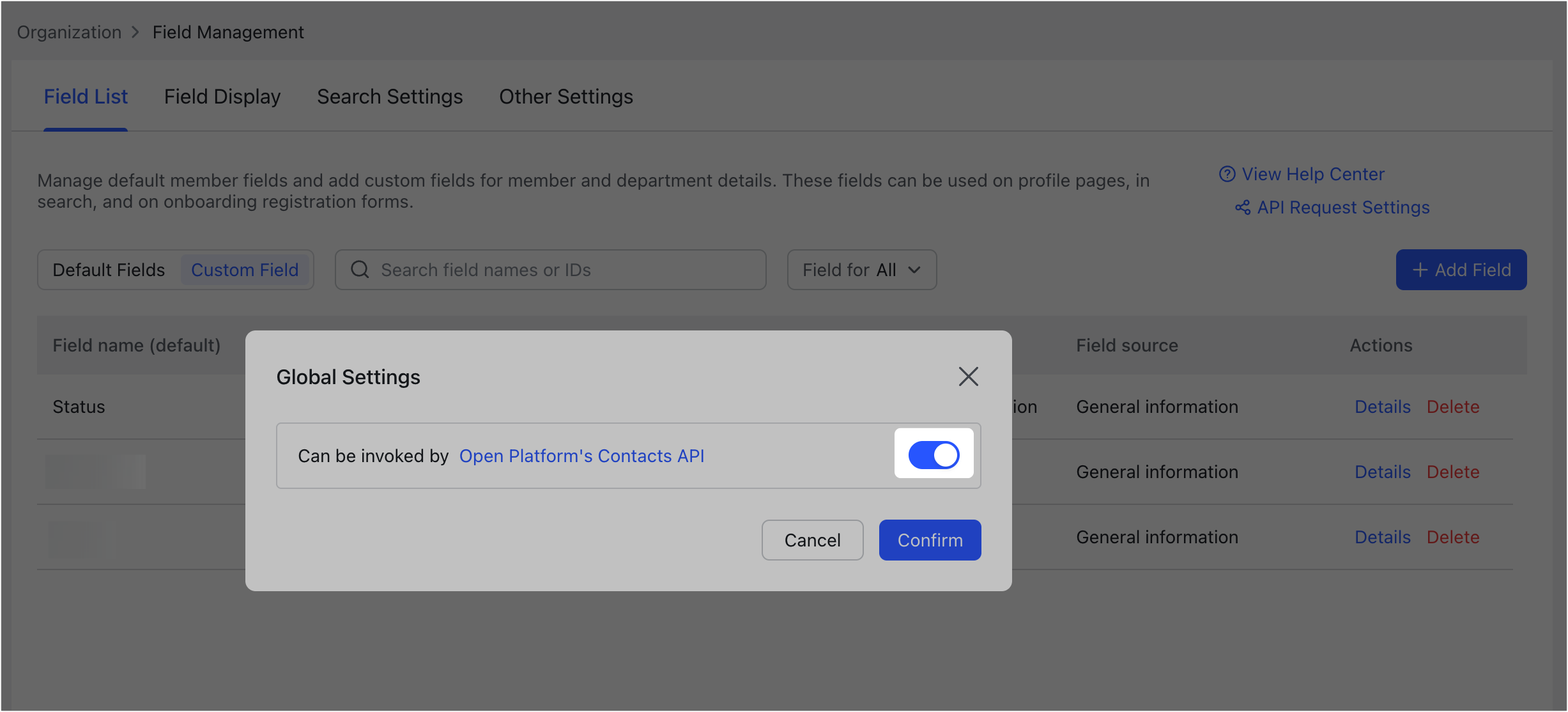Delete the second table row field
Image resolution: width=1568 pixels, height=712 pixels.
[x=1453, y=472]
